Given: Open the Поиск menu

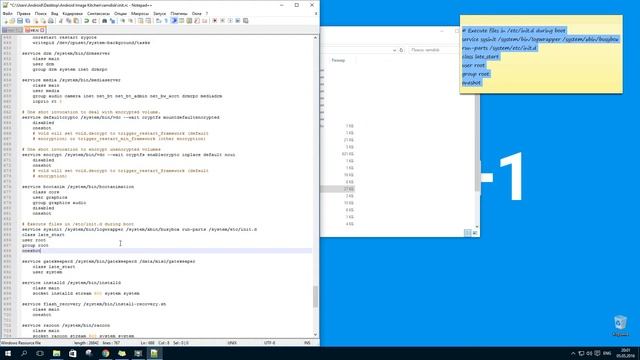Looking at the screenshot, I should (x=40, y=13).
